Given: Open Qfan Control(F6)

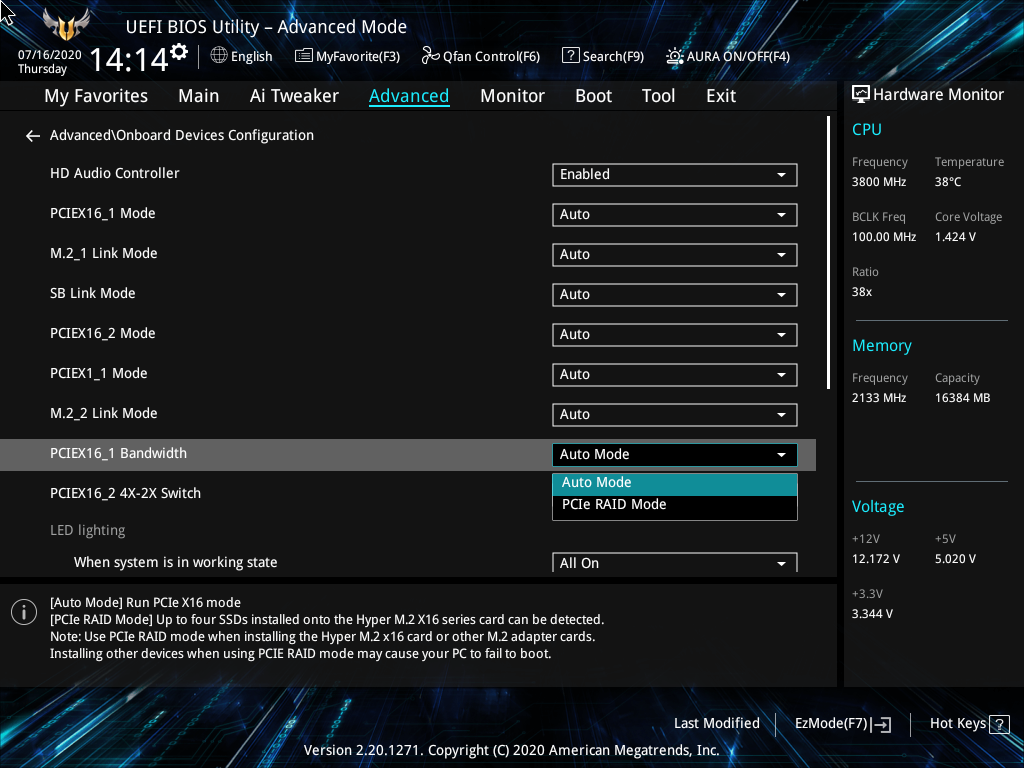Looking at the screenshot, I should coord(481,56).
